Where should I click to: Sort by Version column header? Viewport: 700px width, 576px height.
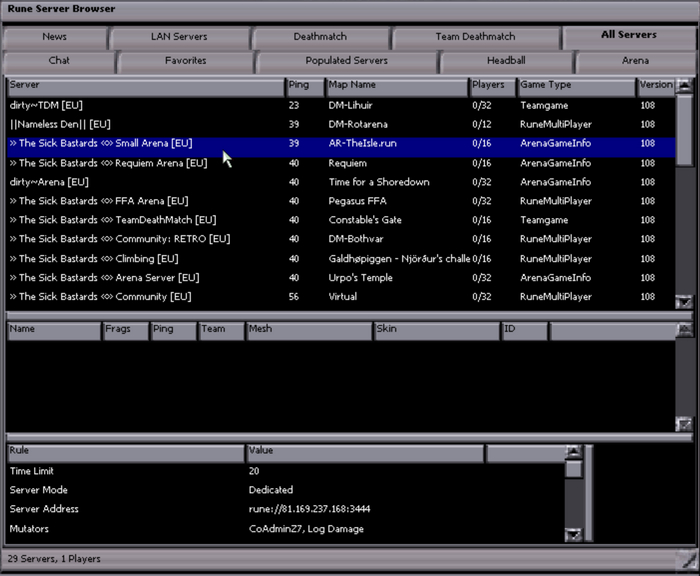coord(656,87)
